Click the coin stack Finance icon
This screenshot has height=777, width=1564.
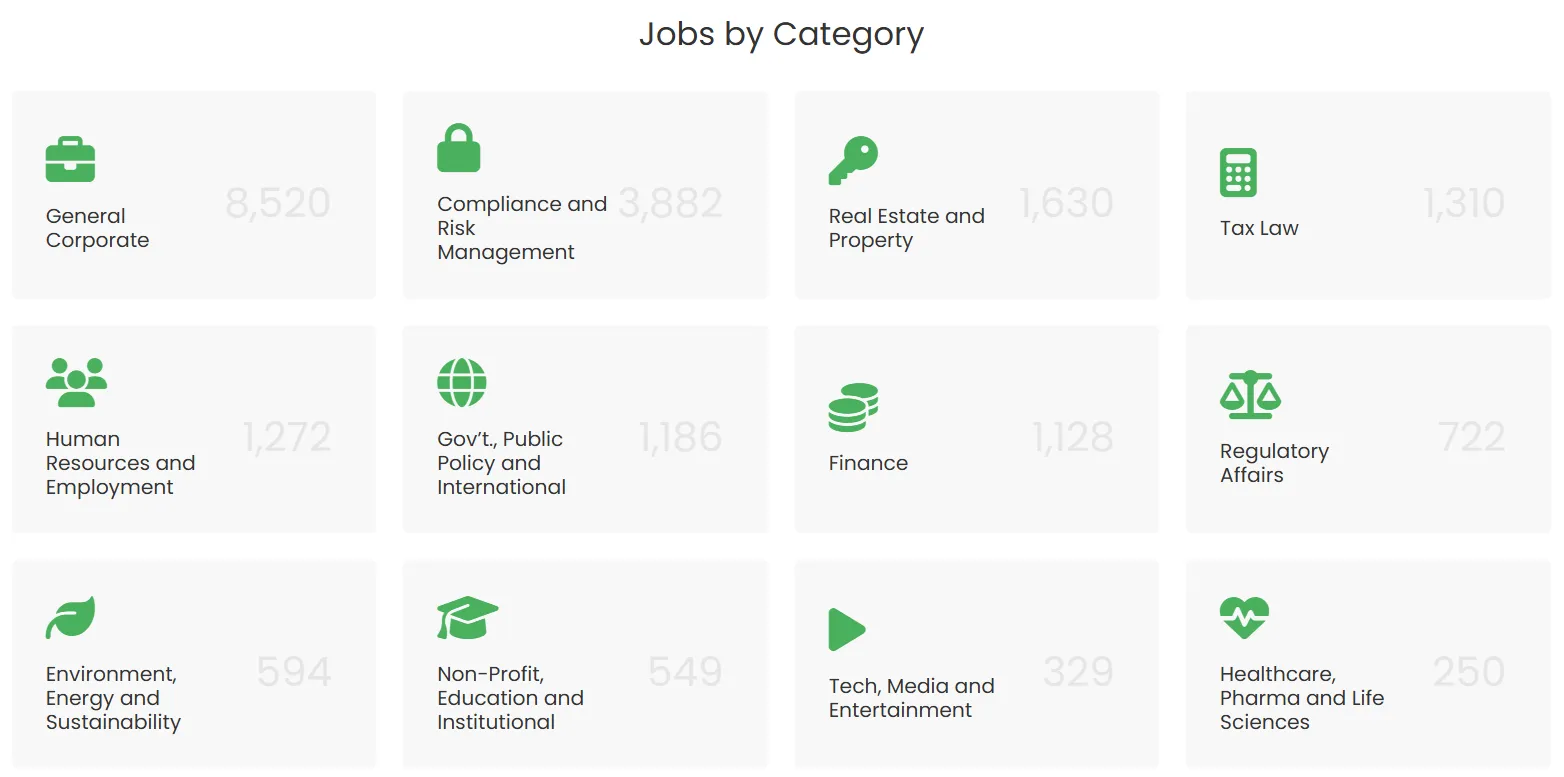click(853, 407)
